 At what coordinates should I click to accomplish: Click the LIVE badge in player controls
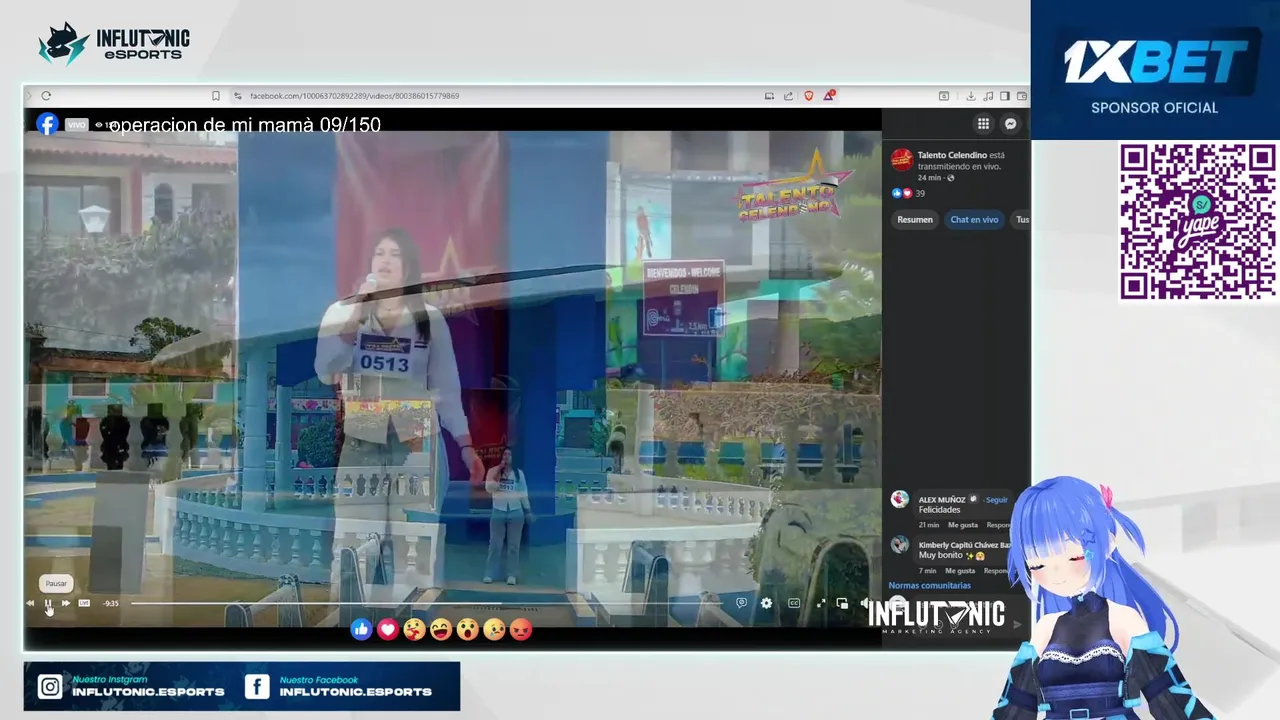point(84,603)
